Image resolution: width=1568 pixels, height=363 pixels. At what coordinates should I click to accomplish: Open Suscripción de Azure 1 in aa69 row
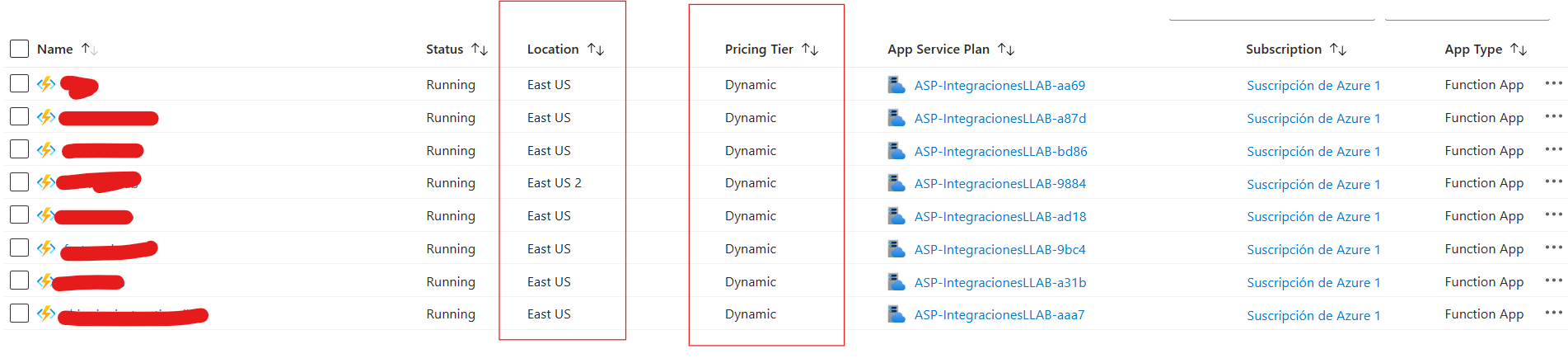[1313, 85]
